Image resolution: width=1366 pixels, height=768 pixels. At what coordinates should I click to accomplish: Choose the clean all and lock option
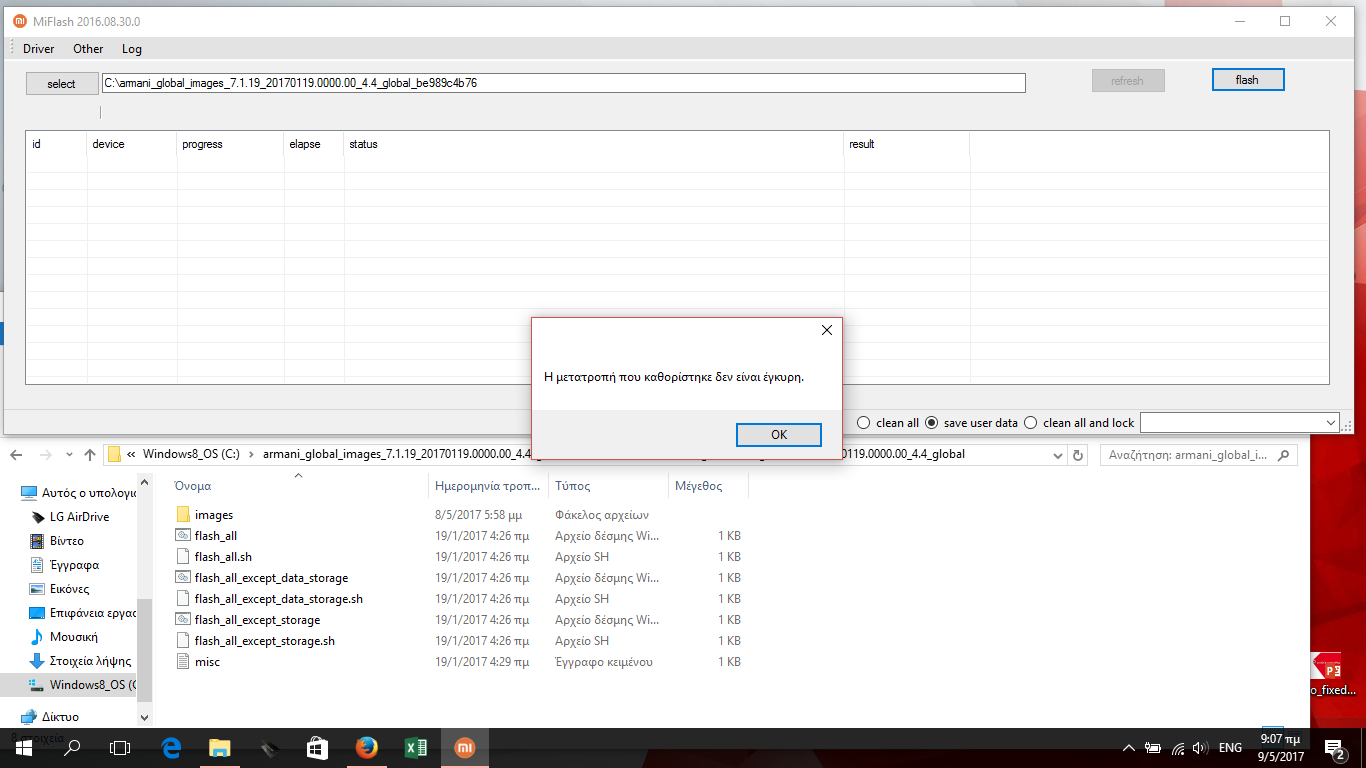(1031, 423)
